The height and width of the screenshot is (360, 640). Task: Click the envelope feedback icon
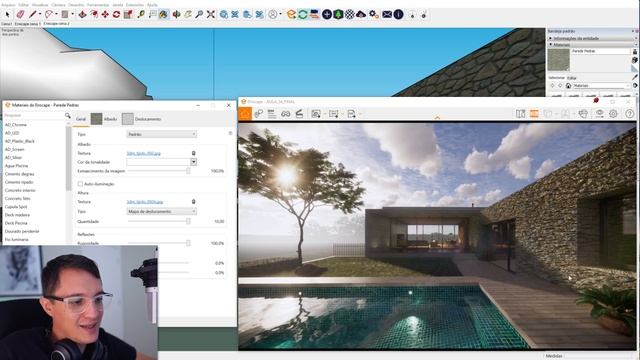(x=387, y=15)
